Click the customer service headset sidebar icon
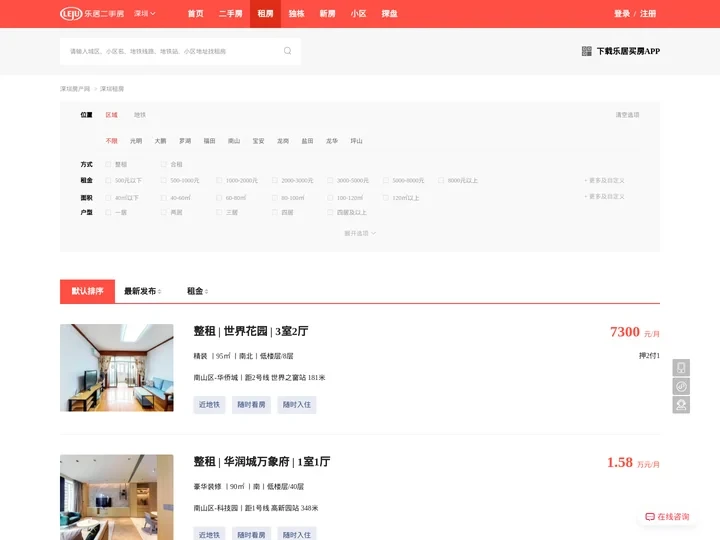Viewport: 720px width, 540px height. (681, 405)
